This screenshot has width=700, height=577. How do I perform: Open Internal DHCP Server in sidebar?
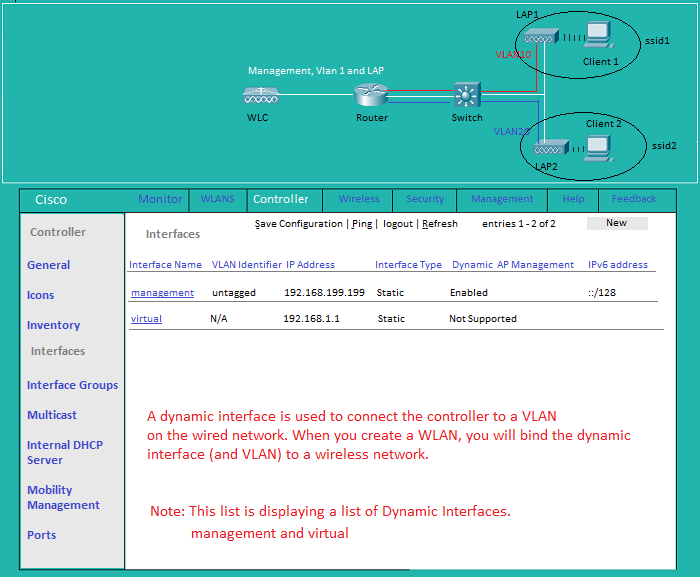tap(65, 452)
